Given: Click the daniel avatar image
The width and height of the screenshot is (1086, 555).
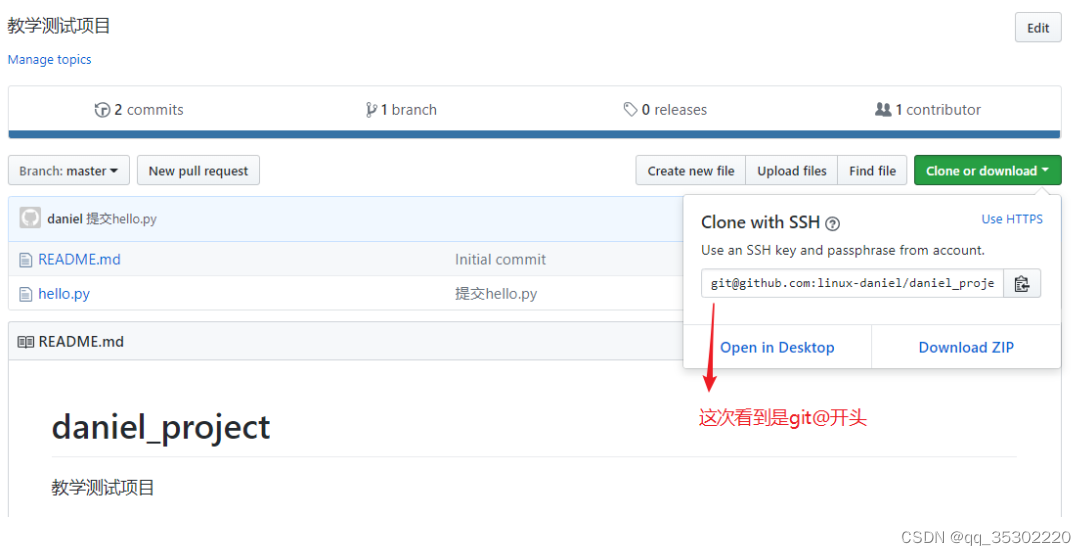Looking at the screenshot, I should point(30,218).
